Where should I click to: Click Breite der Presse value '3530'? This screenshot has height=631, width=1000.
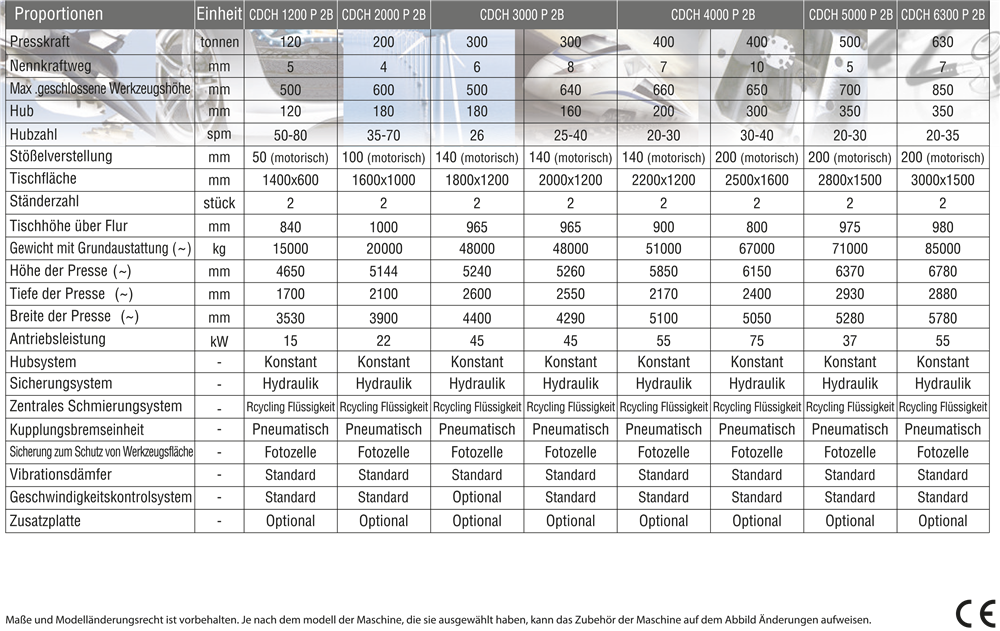pos(290,318)
